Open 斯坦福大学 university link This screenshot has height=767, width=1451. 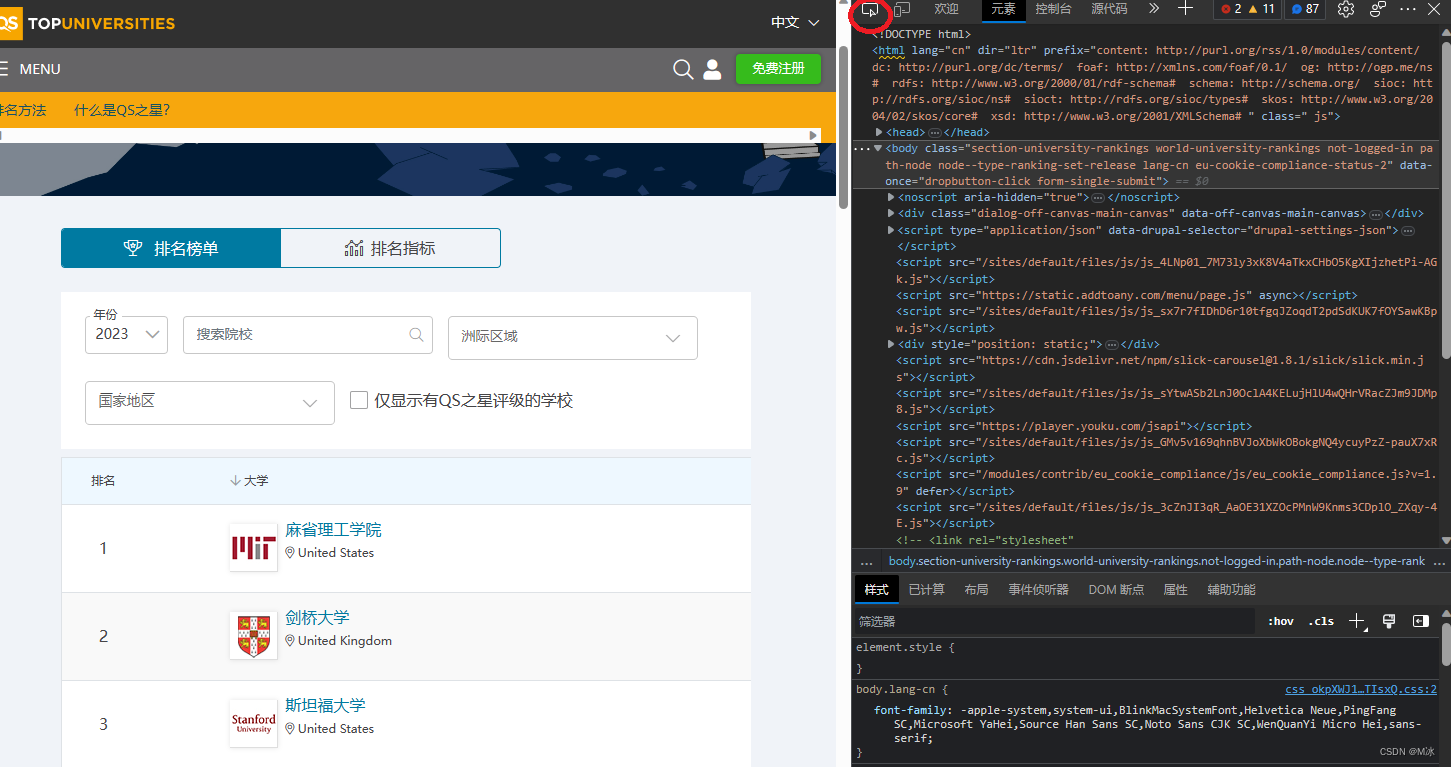tap(325, 706)
